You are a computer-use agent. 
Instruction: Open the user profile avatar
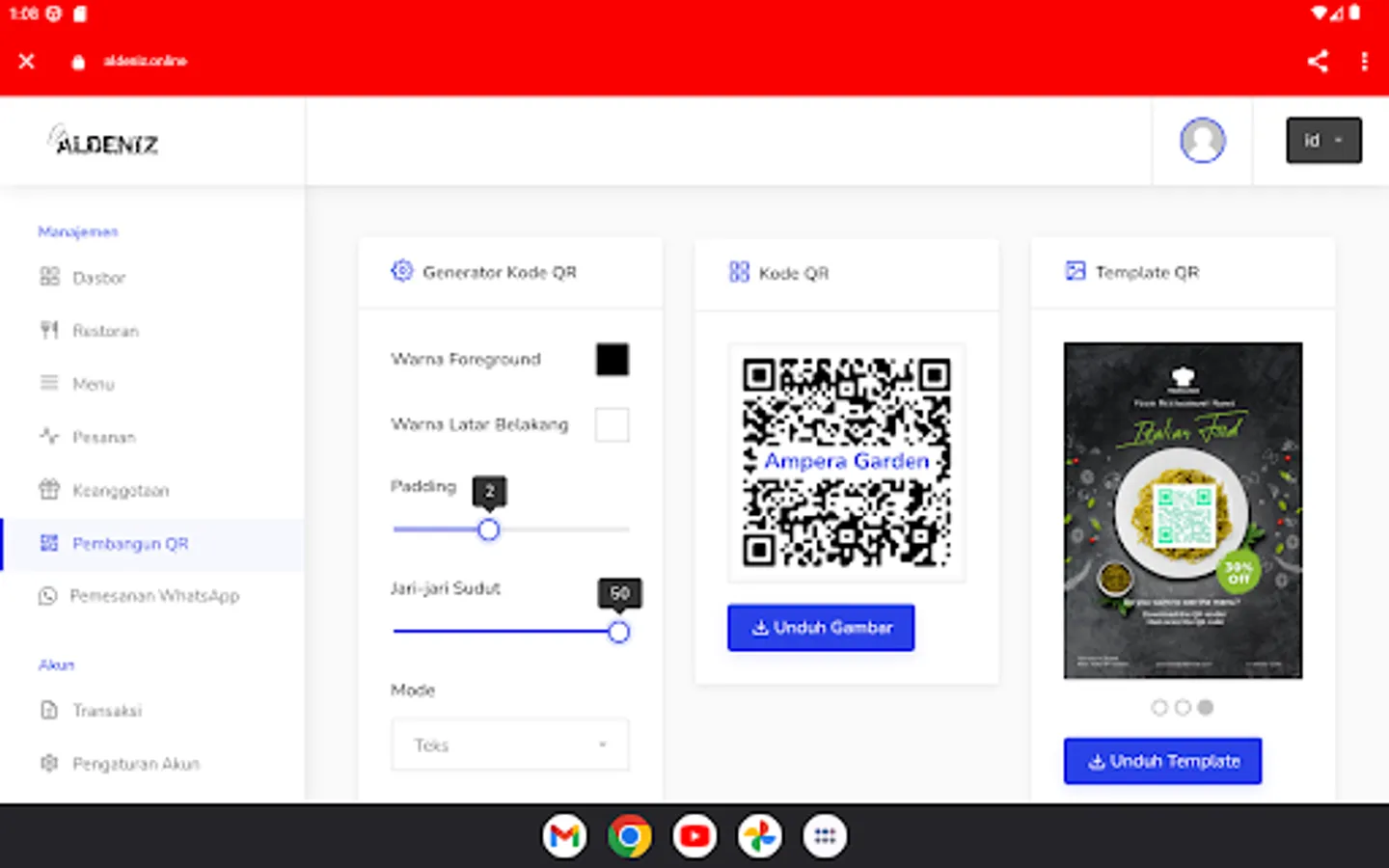coord(1202,141)
